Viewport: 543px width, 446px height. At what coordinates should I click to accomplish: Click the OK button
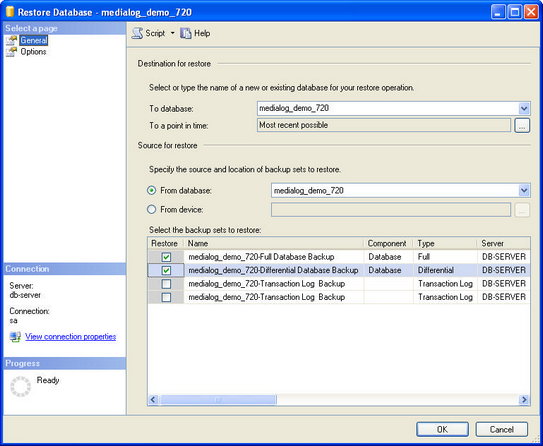(x=442, y=429)
